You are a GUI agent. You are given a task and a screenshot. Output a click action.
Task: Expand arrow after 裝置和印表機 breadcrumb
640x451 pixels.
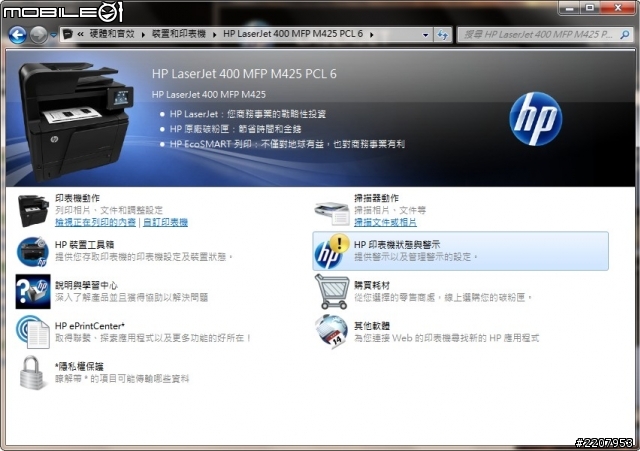coord(215,35)
